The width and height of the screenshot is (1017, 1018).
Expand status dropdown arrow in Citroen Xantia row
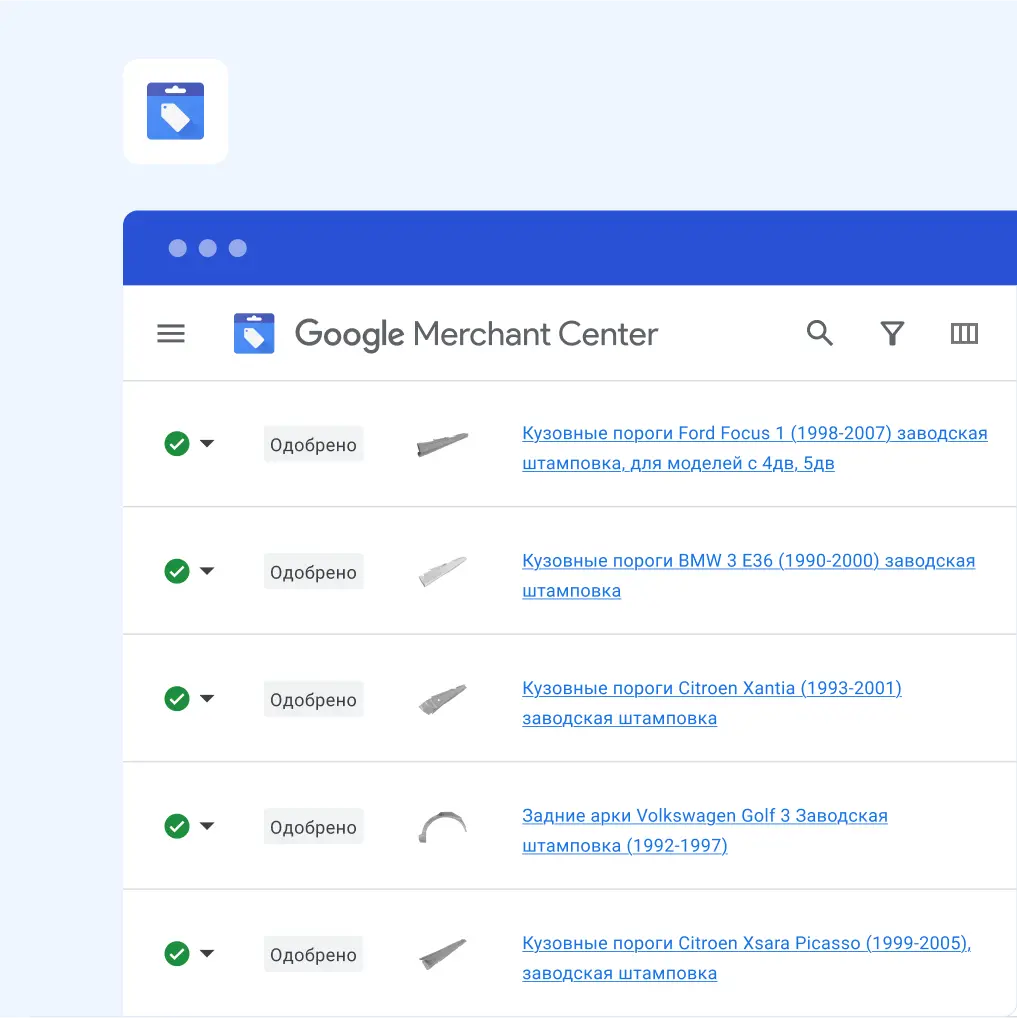pos(207,699)
